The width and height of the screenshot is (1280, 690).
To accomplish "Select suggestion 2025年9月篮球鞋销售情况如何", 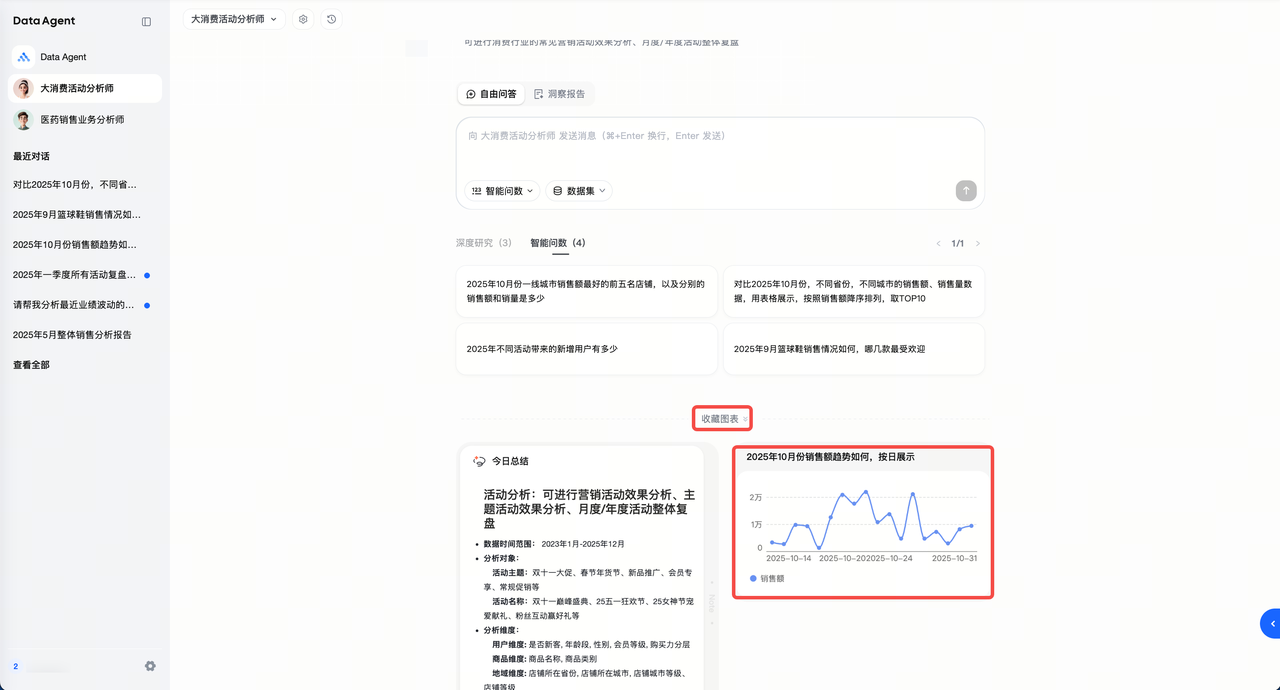I will [x=854, y=349].
